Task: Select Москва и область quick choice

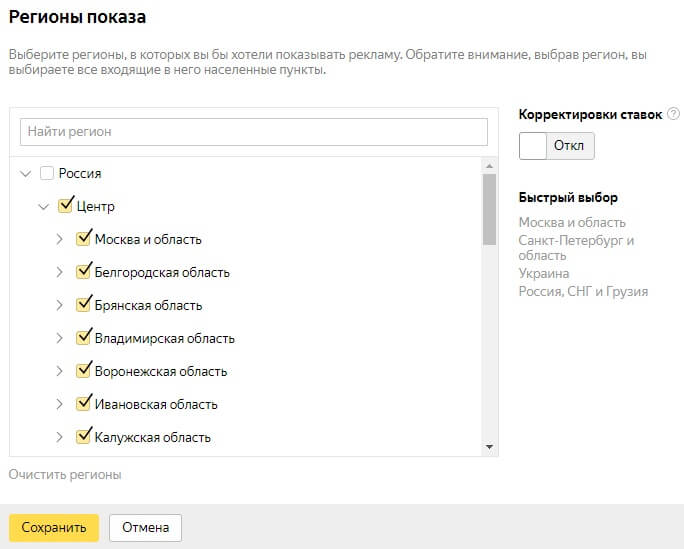Action: (572, 222)
